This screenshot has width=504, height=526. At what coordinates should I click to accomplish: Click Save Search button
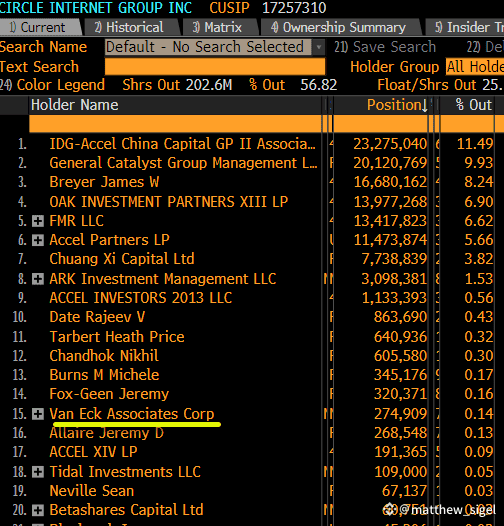coord(385,47)
